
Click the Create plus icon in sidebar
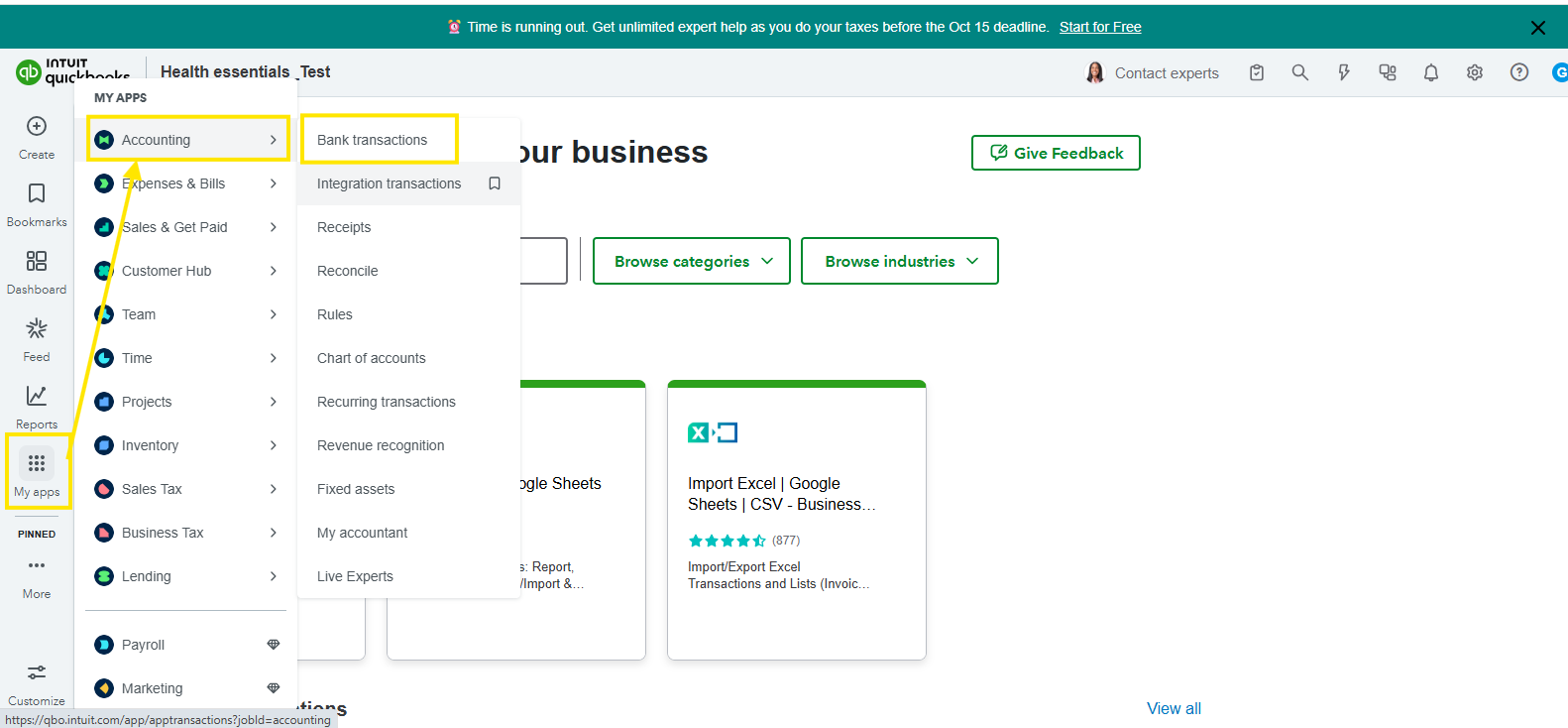(x=37, y=126)
